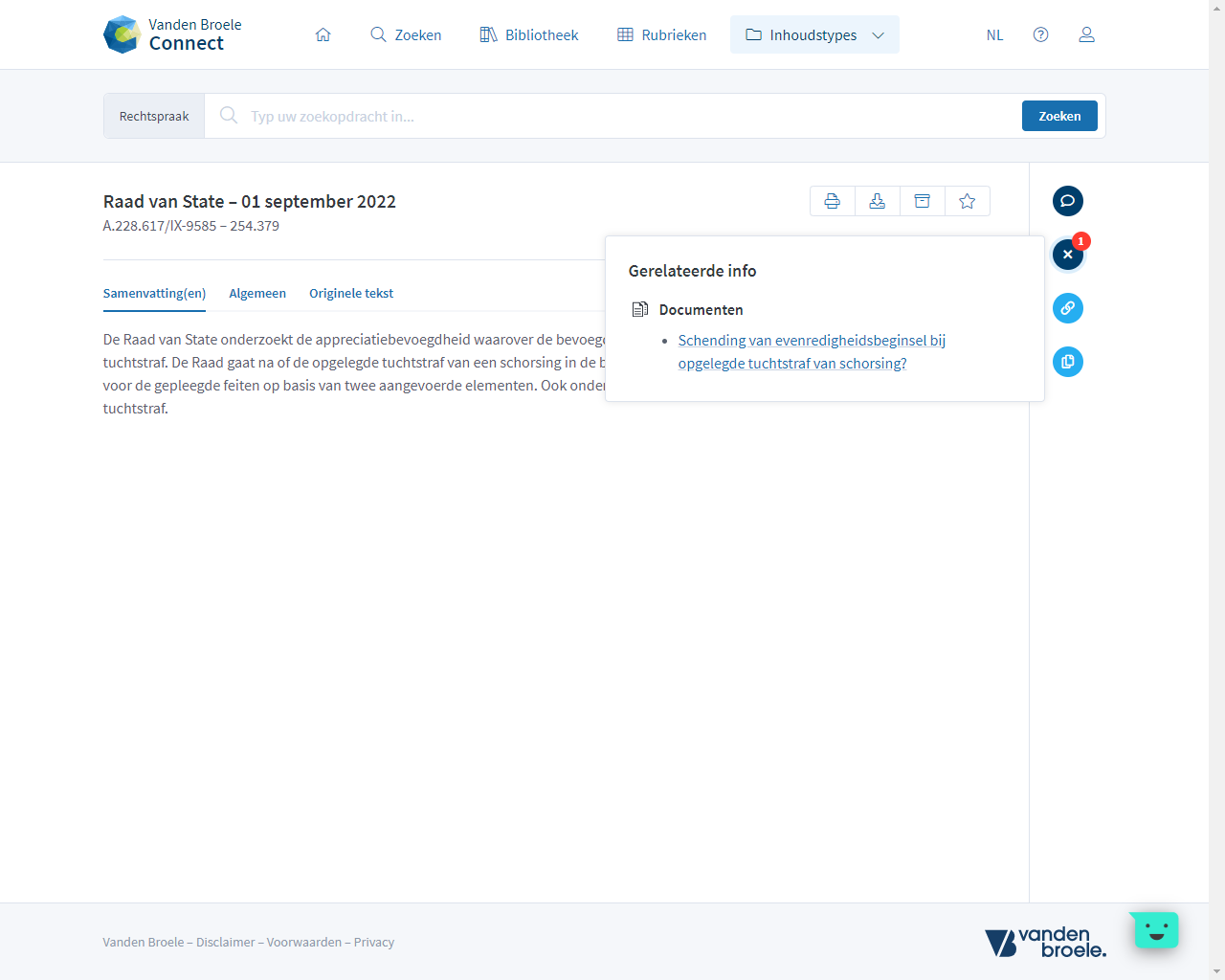Open the Schending van evenredigheidsbeginsel document link
This screenshot has height=980, width=1225.
click(812, 351)
